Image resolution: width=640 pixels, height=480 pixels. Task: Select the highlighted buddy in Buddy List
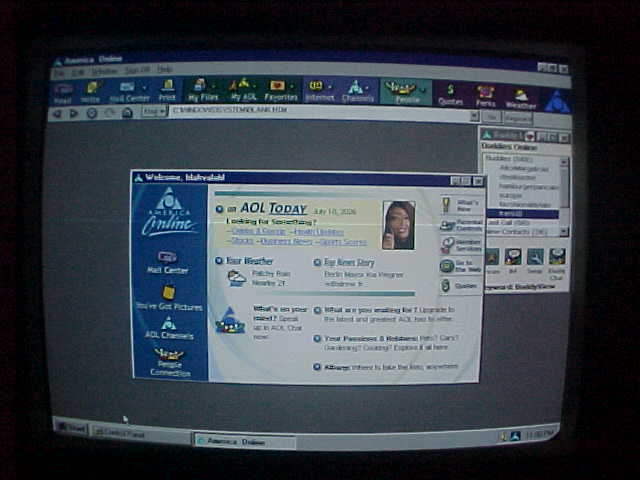523,213
